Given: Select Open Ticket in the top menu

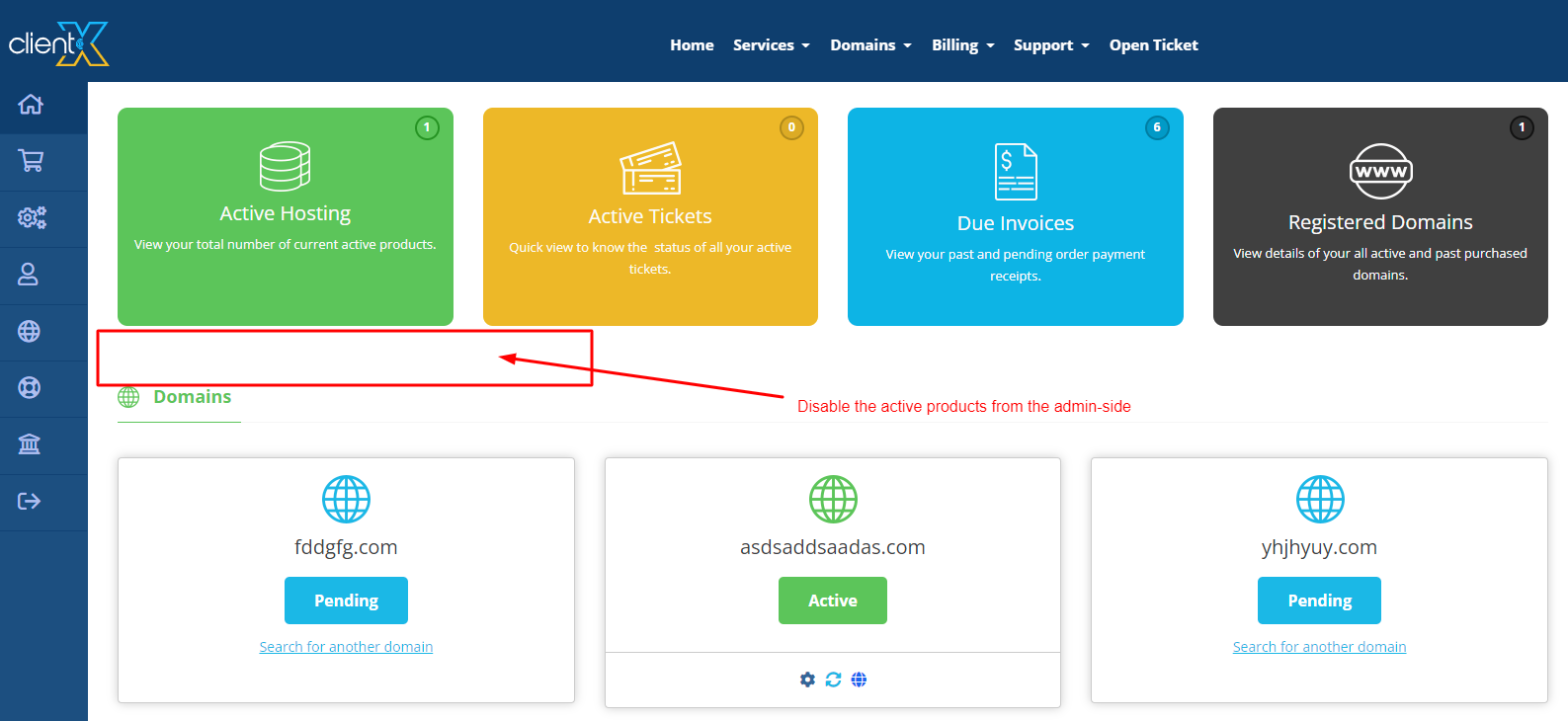Looking at the screenshot, I should (x=1153, y=45).
